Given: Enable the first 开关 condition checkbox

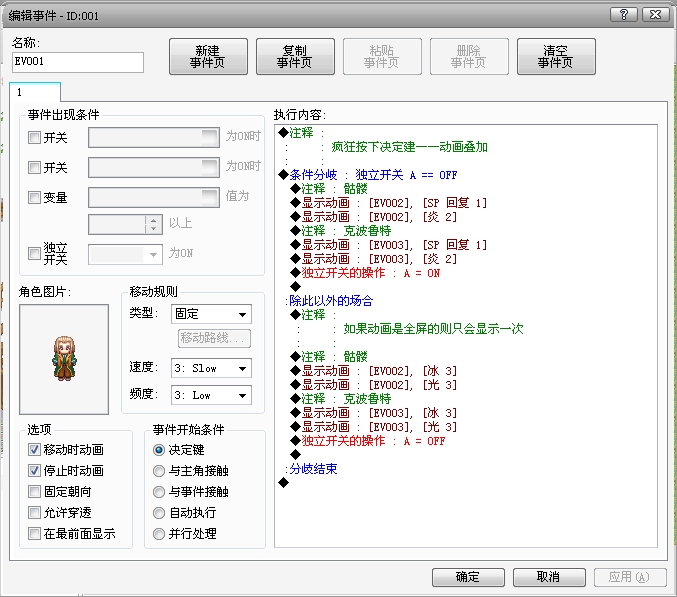Looking at the screenshot, I should click(x=34, y=138).
